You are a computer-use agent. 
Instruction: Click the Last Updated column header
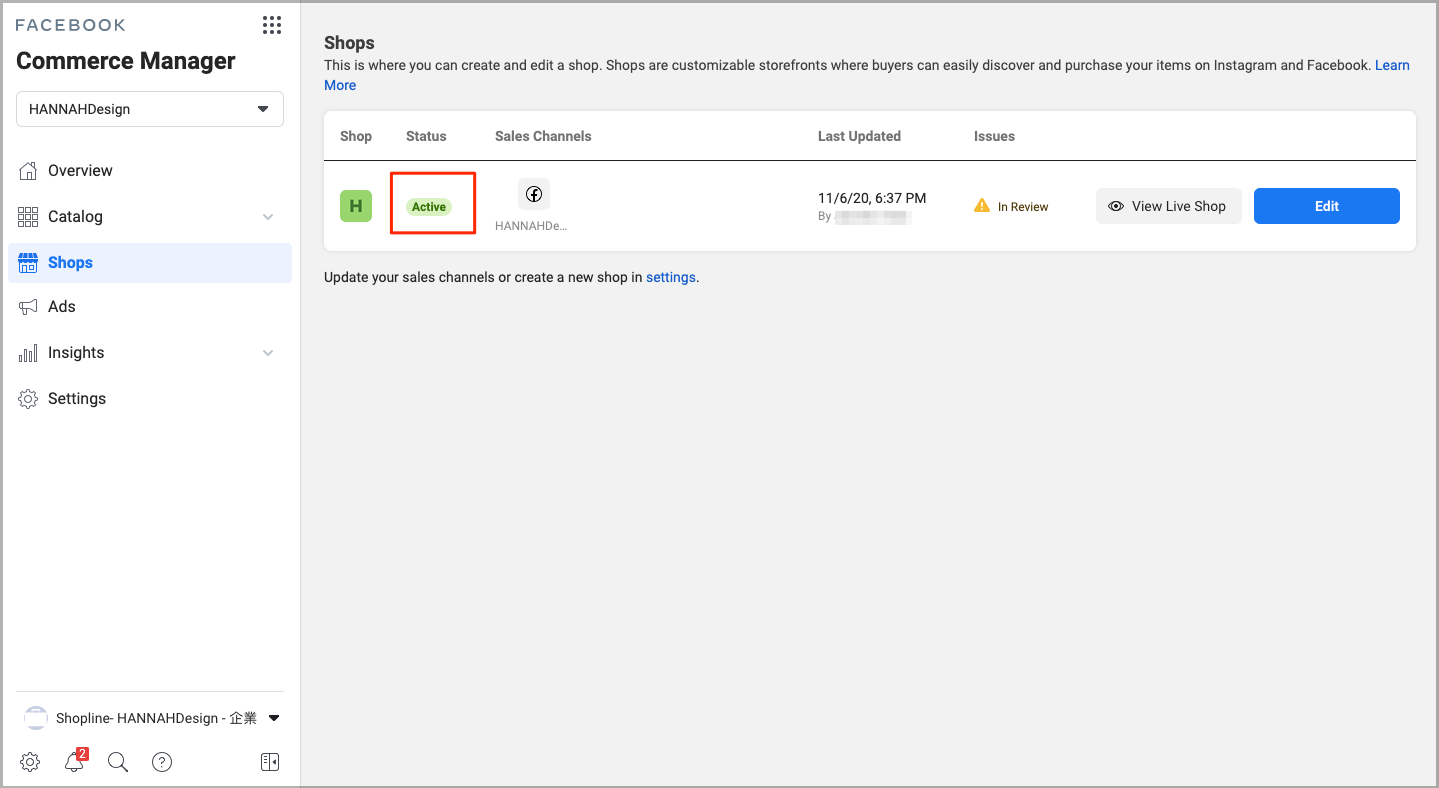(x=859, y=136)
